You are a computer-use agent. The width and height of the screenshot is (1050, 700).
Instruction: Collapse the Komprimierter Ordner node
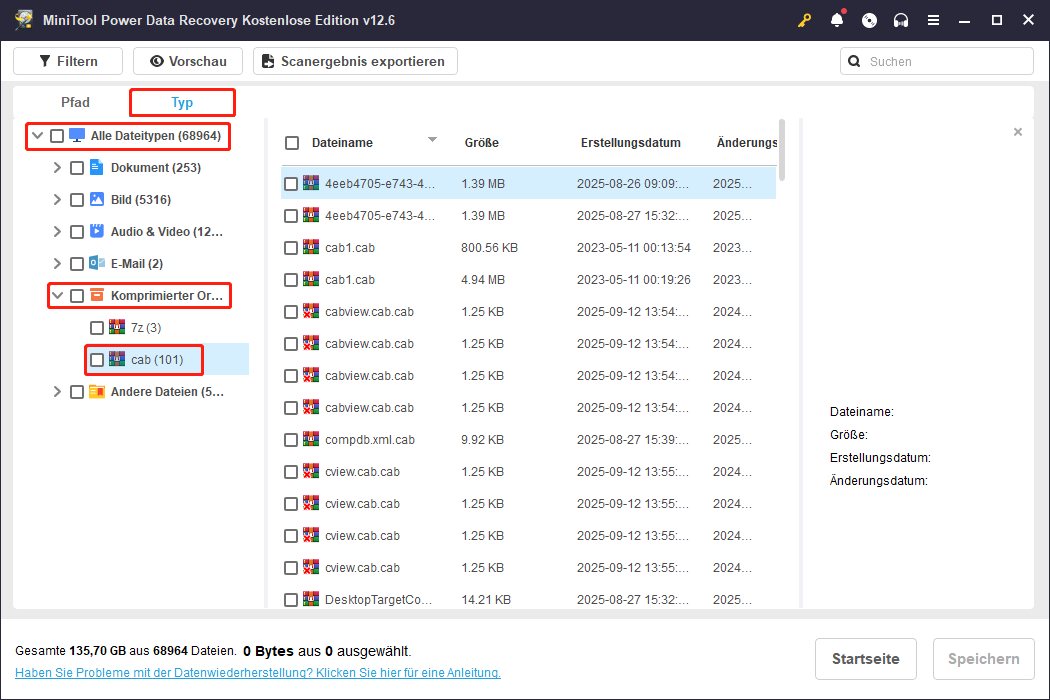click(x=58, y=295)
